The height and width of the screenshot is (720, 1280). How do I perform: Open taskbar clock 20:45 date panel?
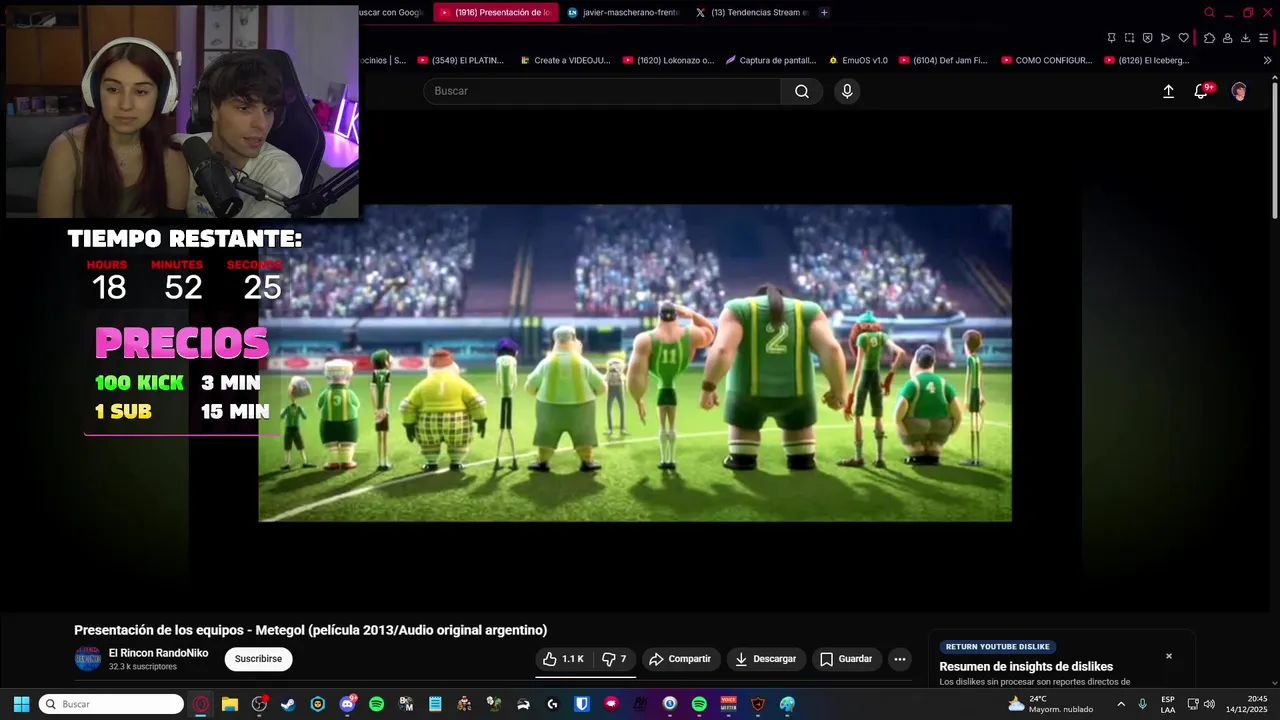1247,704
